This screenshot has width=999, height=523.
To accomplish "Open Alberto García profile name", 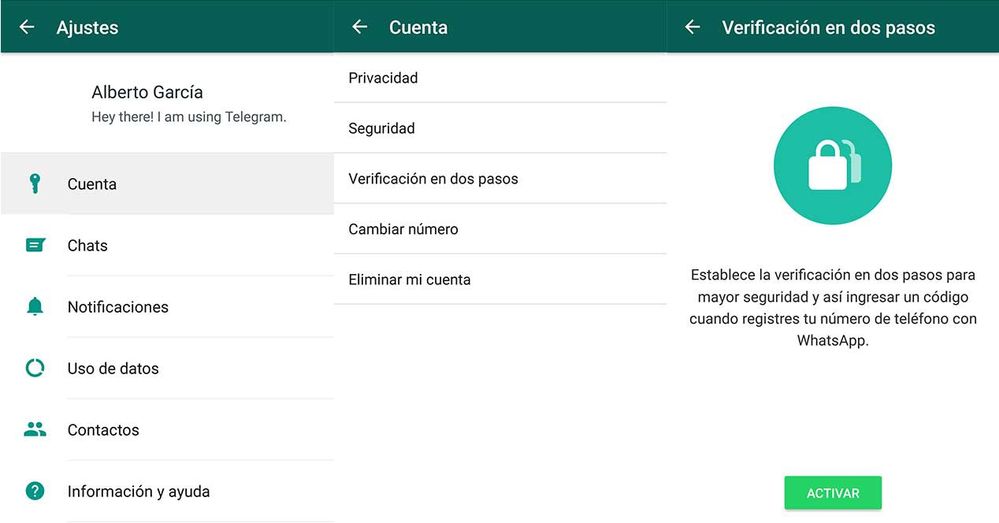I will click(x=147, y=92).
